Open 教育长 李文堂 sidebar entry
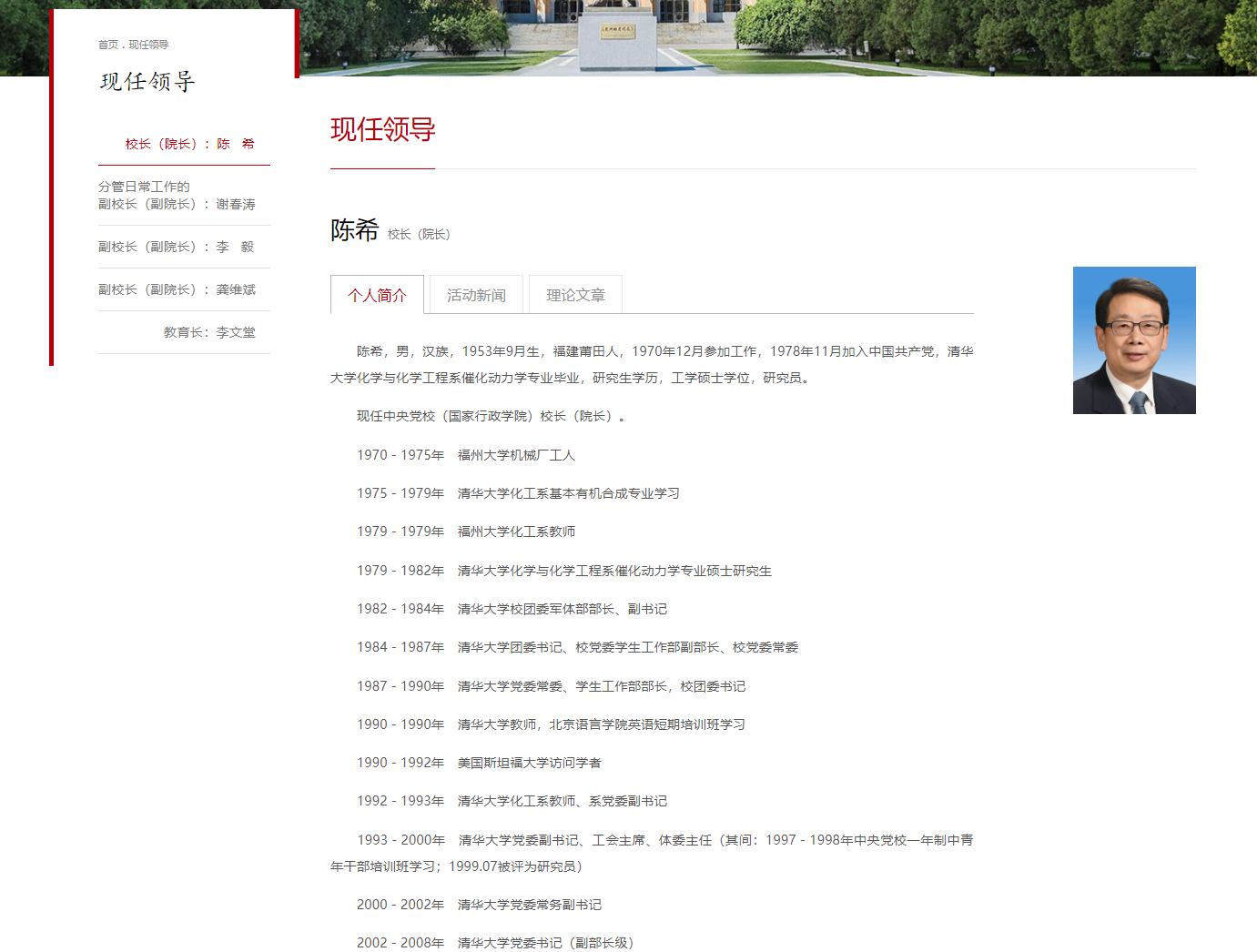Viewport: 1257px width, 952px height. (x=209, y=332)
